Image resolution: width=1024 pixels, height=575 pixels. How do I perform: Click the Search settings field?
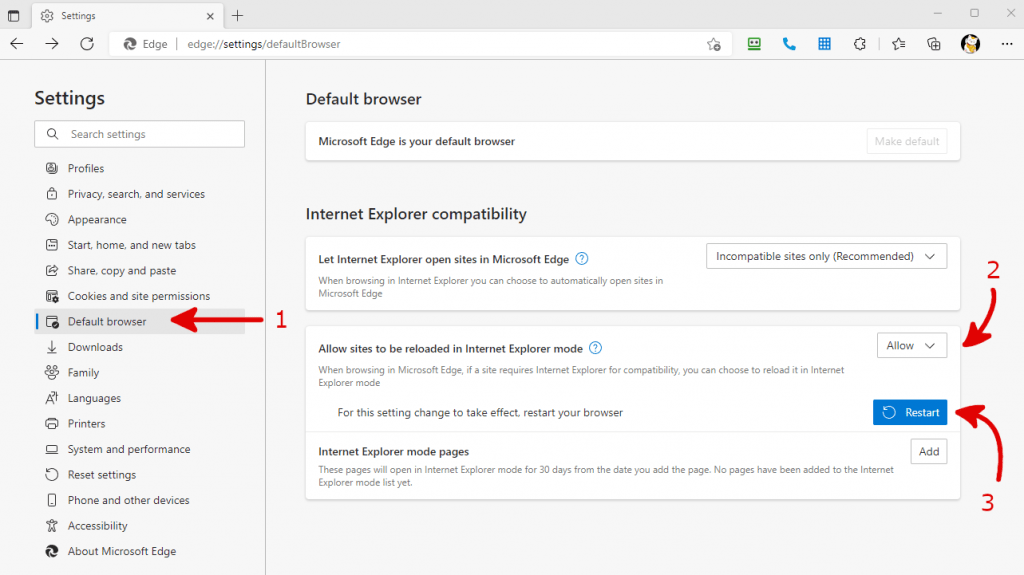(140, 134)
